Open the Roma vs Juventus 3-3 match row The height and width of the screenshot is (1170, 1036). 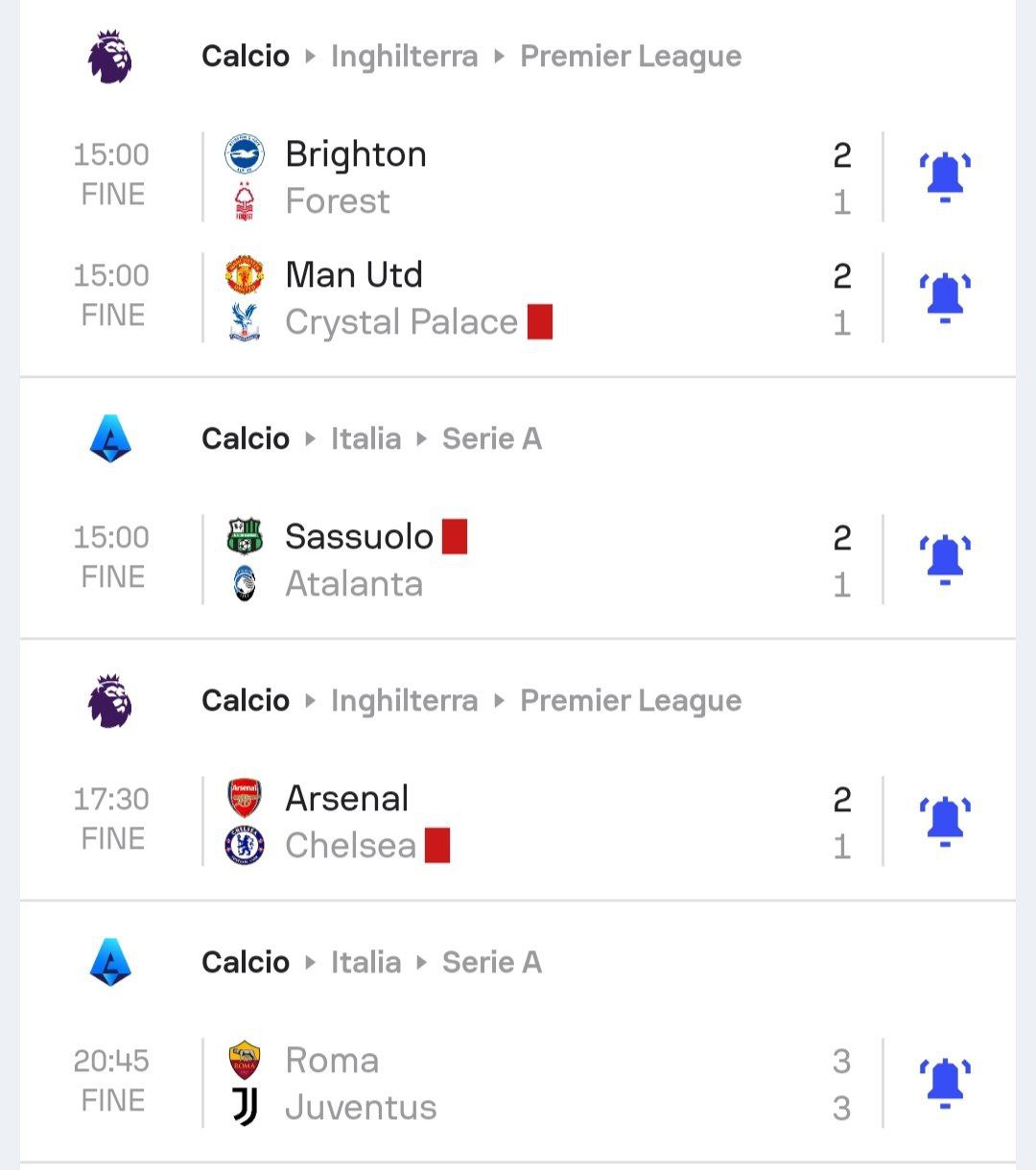coord(537,1084)
